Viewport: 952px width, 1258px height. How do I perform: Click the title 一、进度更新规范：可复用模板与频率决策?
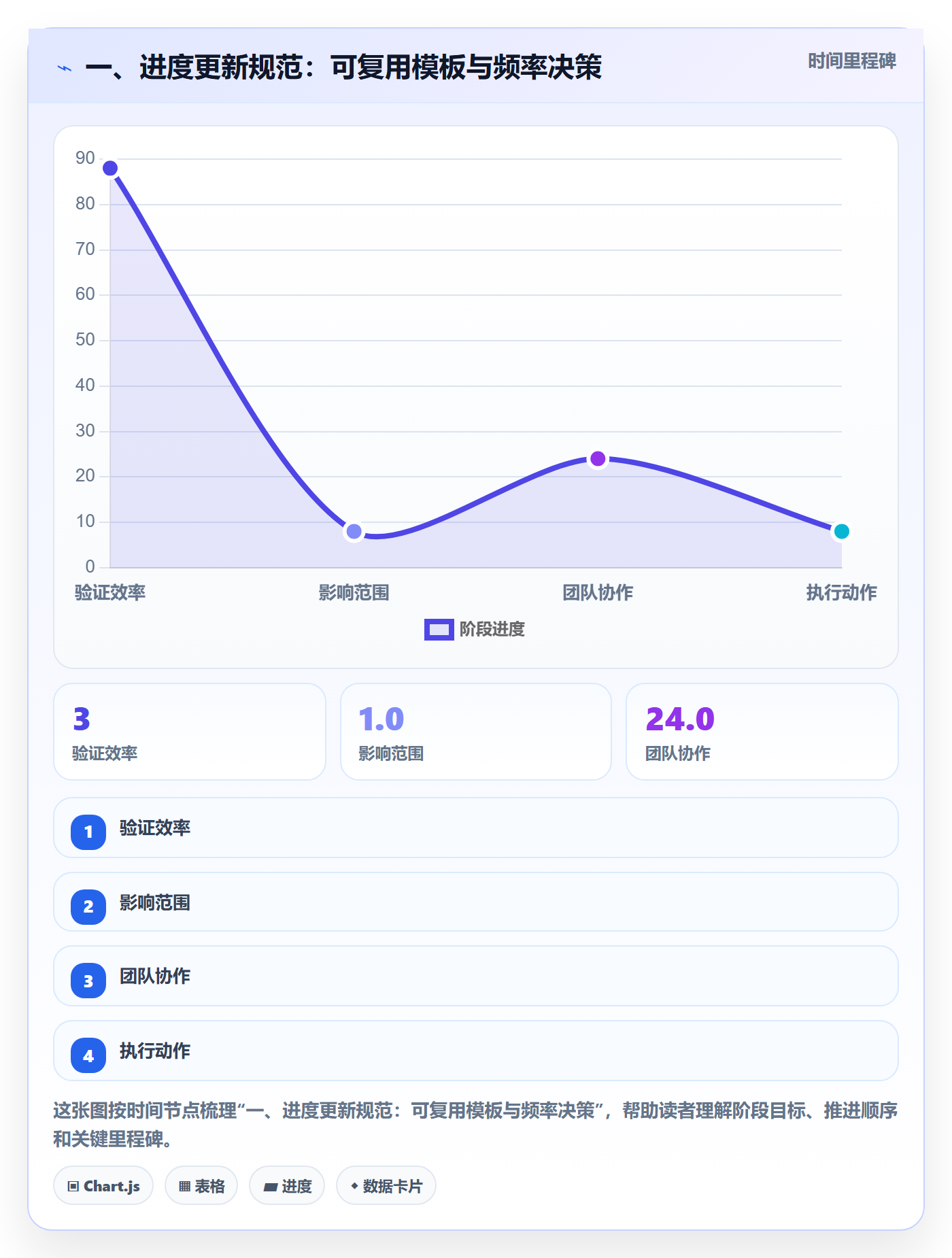tap(343, 67)
